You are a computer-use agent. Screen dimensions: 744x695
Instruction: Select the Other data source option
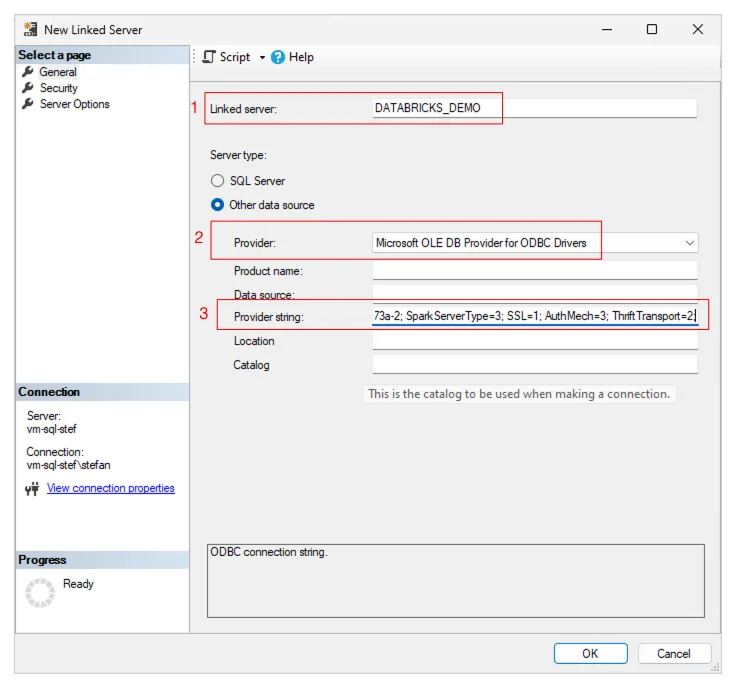click(217, 205)
